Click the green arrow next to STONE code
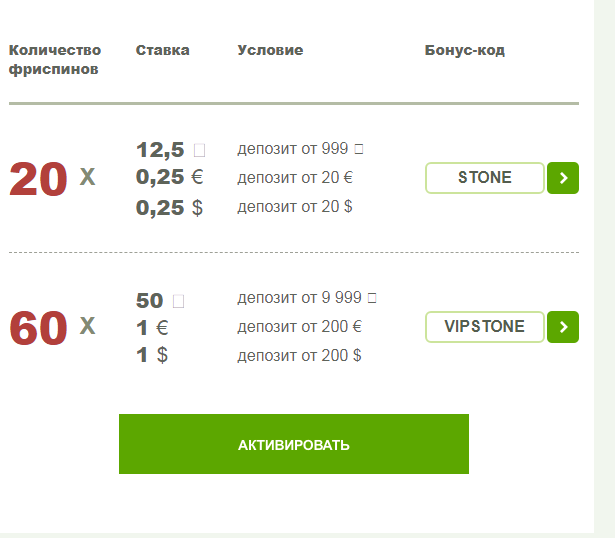Screen dimensions: 615x538 click(x=563, y=178)
